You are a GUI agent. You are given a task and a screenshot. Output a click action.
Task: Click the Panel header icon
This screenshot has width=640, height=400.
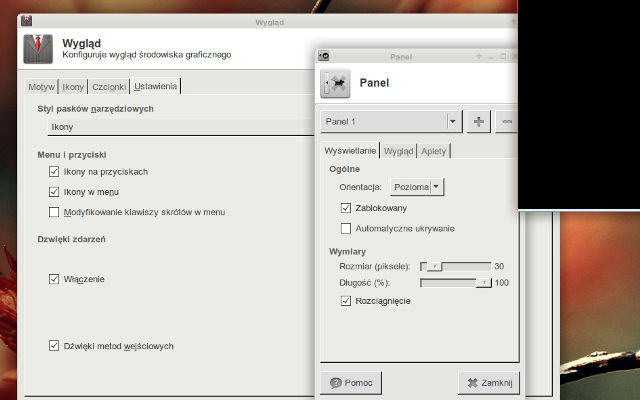click(336, 84)
